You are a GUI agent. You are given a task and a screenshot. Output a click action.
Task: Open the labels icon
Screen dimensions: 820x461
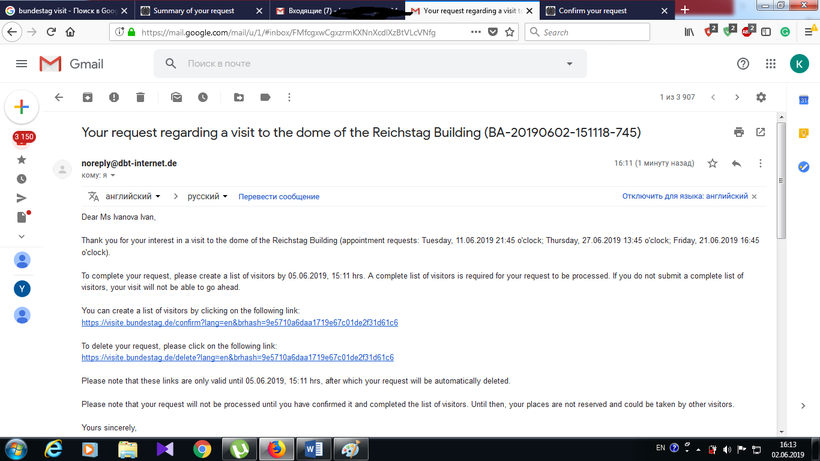coord(265,97)
